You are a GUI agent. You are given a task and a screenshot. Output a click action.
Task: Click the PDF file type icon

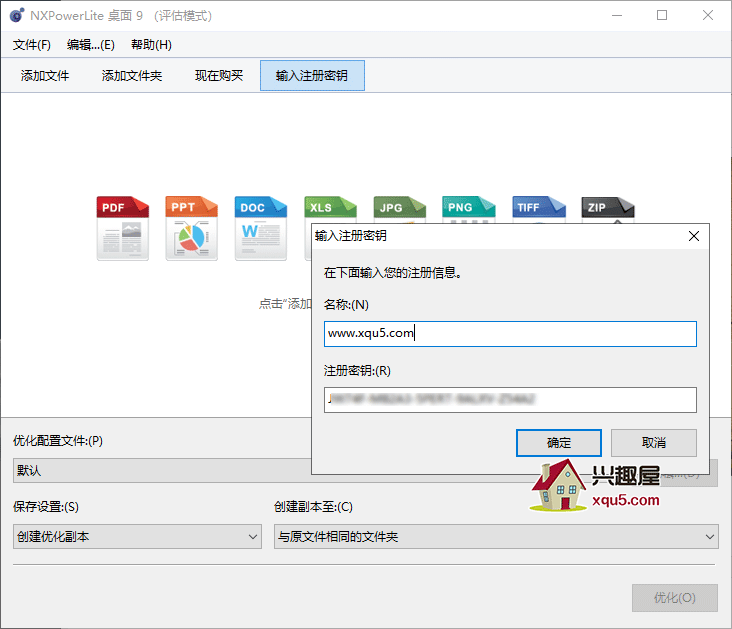pyautogui.click(x=123, y=228)
